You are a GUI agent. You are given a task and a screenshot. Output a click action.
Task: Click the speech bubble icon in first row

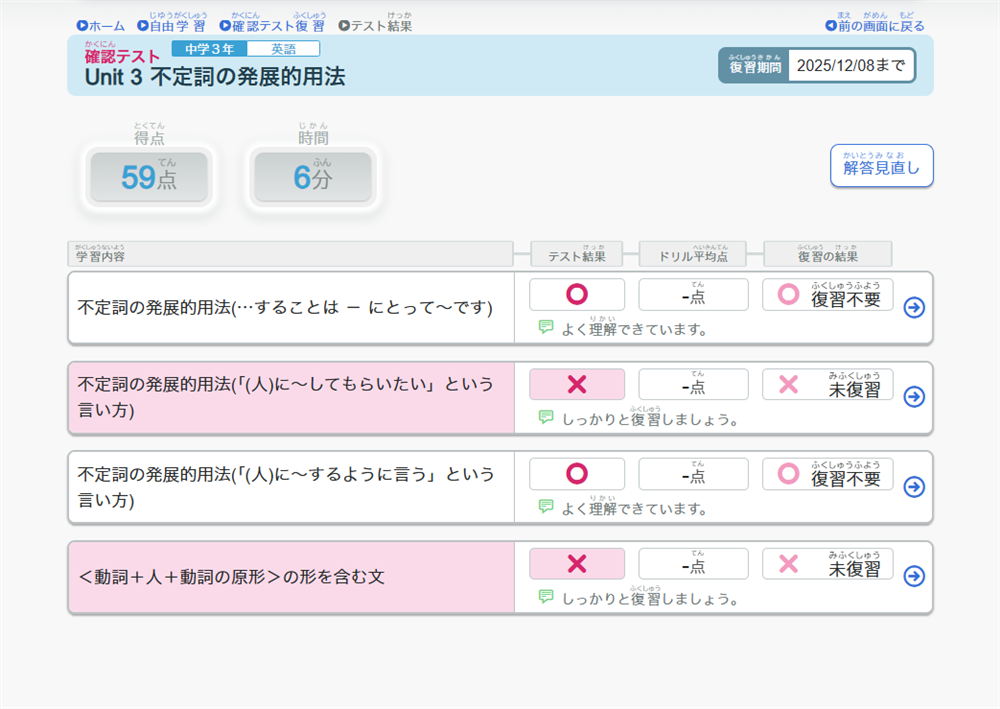coord(545,327)
